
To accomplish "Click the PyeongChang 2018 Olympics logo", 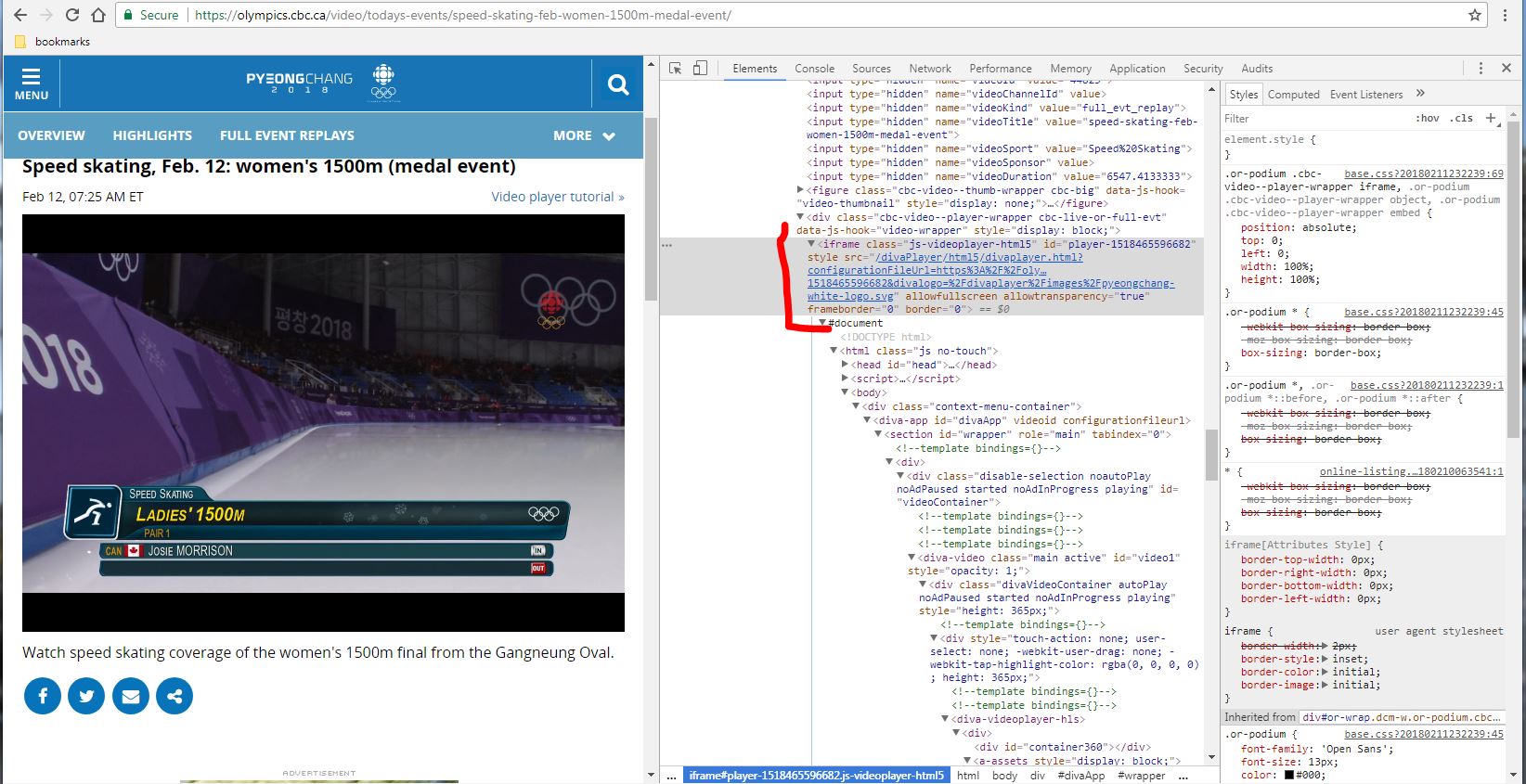I will (322, 83).
